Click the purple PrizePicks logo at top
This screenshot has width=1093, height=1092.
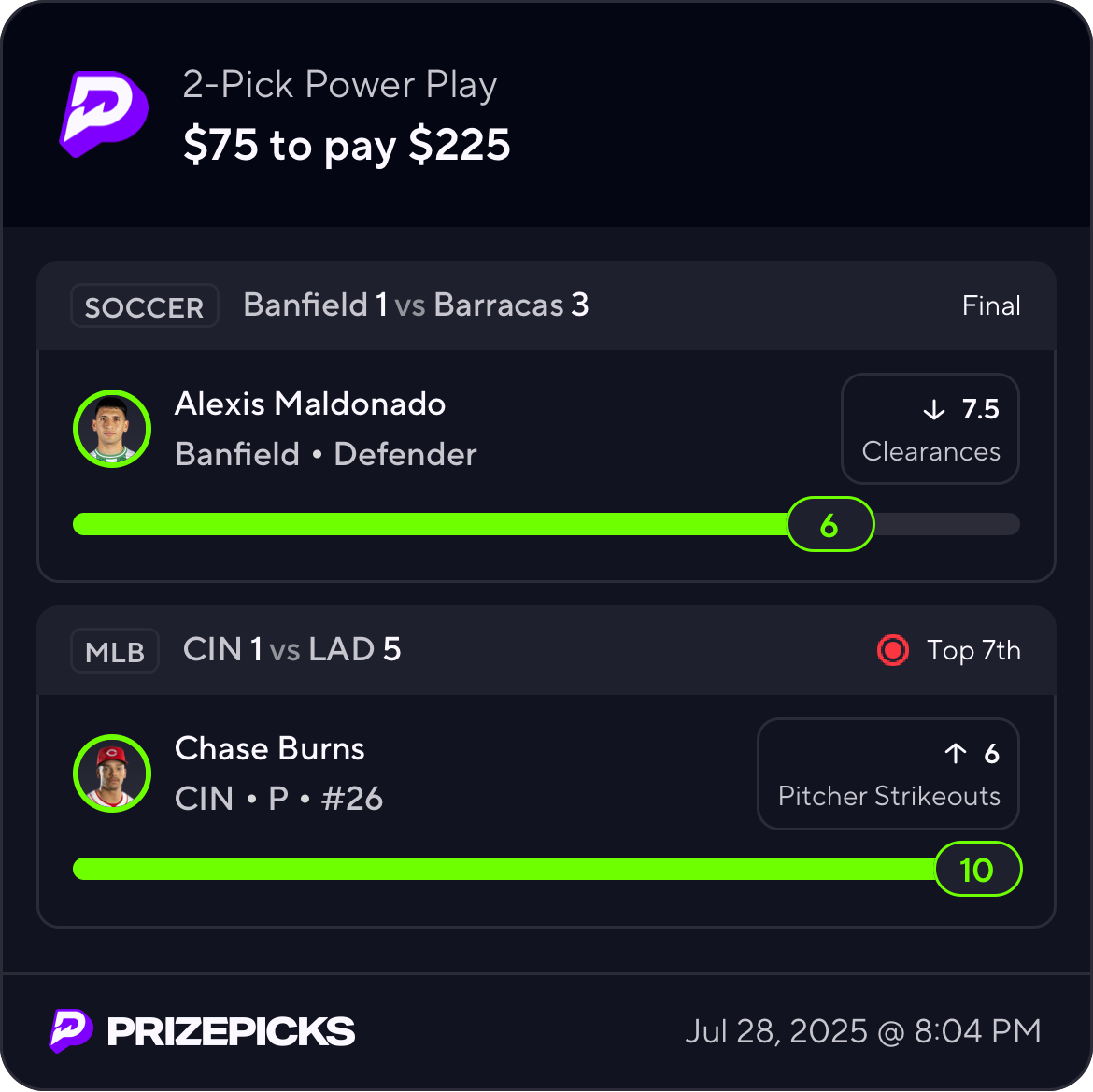[104, 114]
